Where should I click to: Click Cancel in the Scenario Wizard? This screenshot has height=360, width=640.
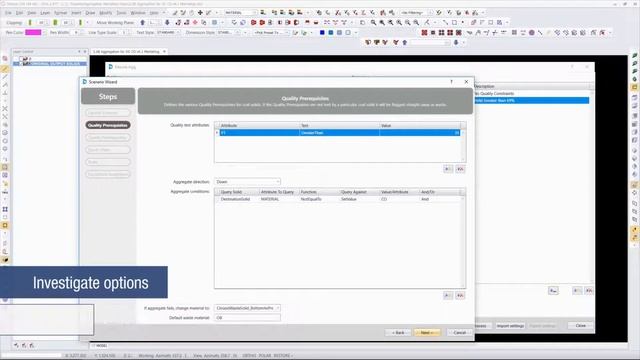[459, 333]
